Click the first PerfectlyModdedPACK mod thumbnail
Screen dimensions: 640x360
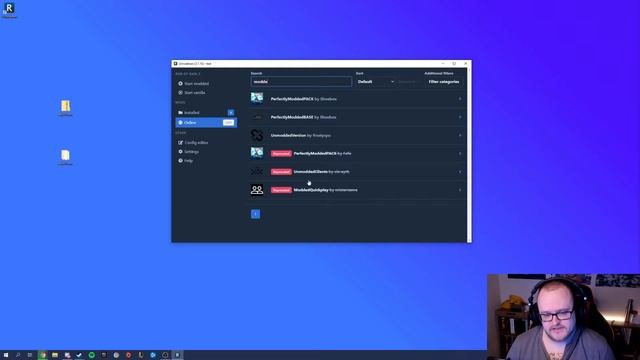[x=257, y=98]
